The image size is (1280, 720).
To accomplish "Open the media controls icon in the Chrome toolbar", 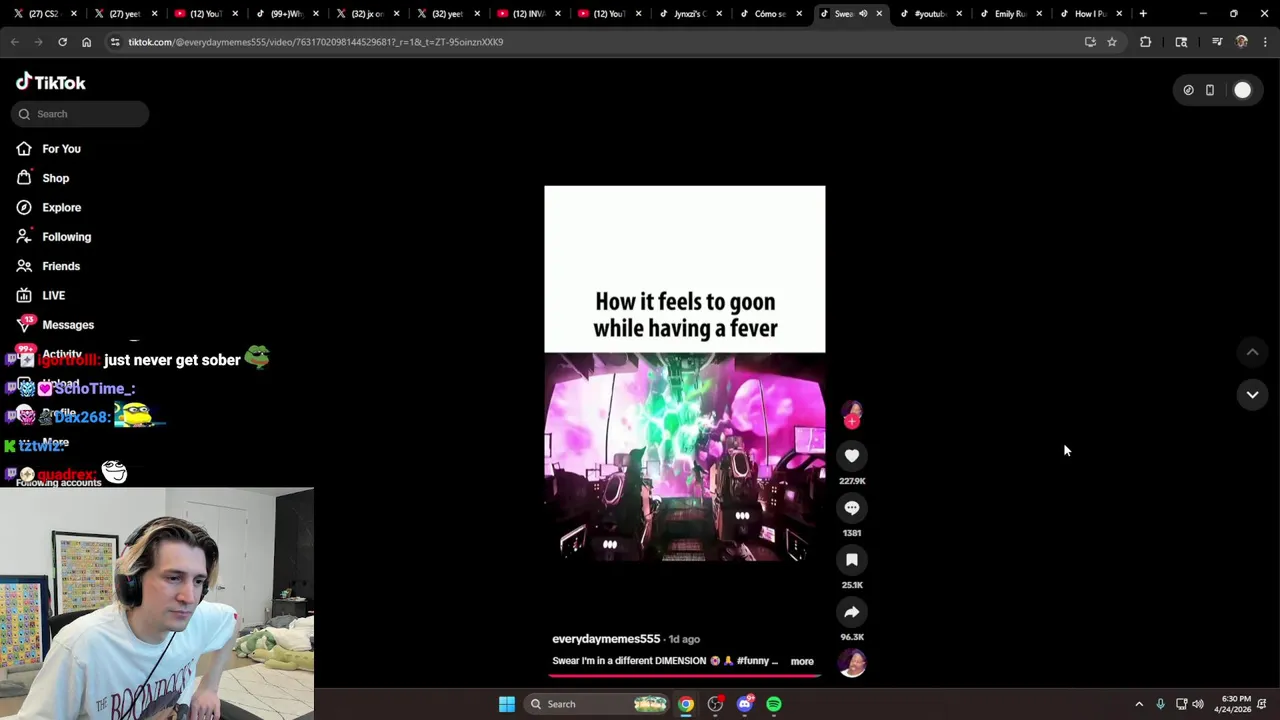I will tap(1217, 42).
